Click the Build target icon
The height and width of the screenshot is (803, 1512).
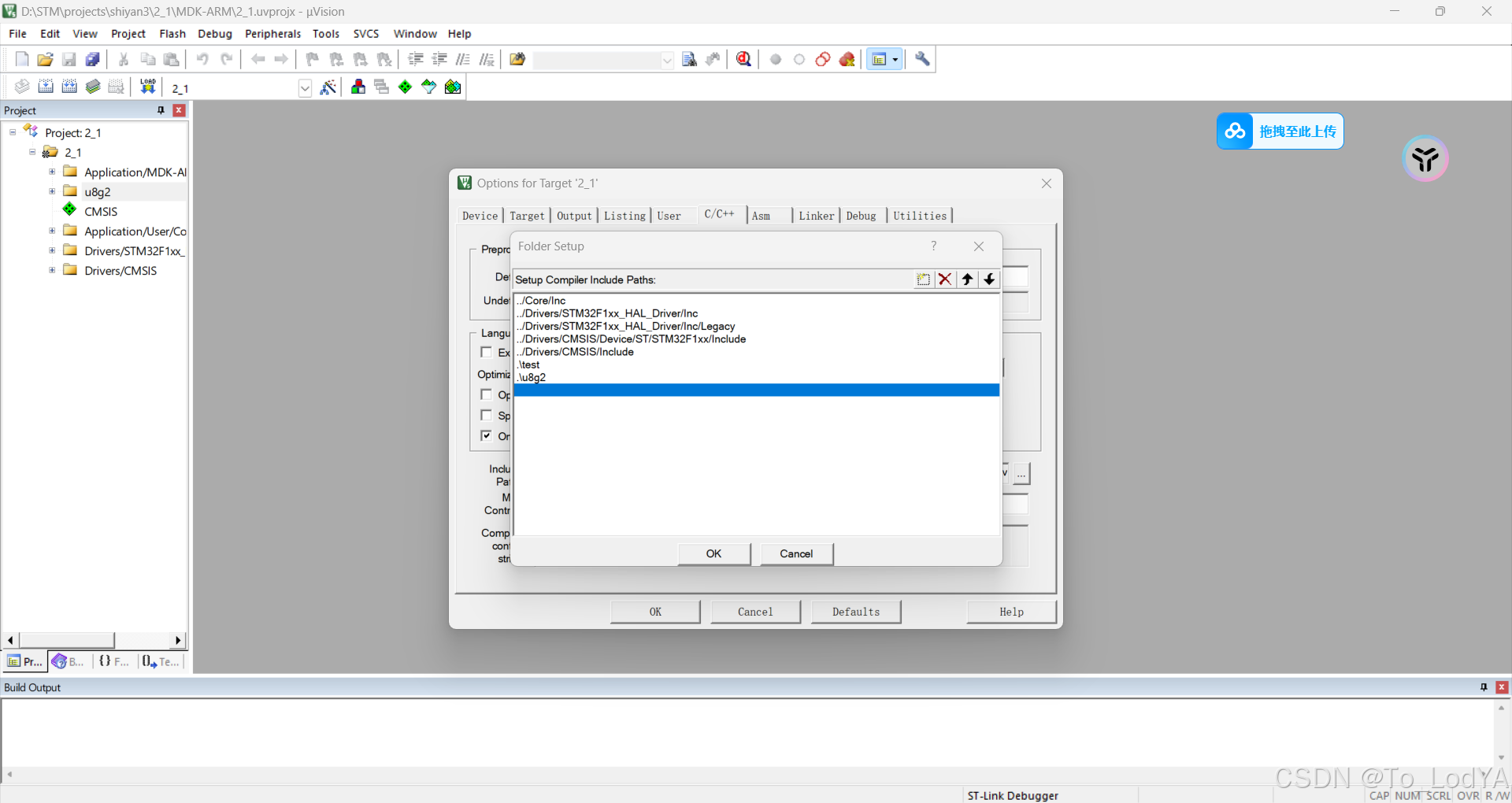click(x=46, y=87)
